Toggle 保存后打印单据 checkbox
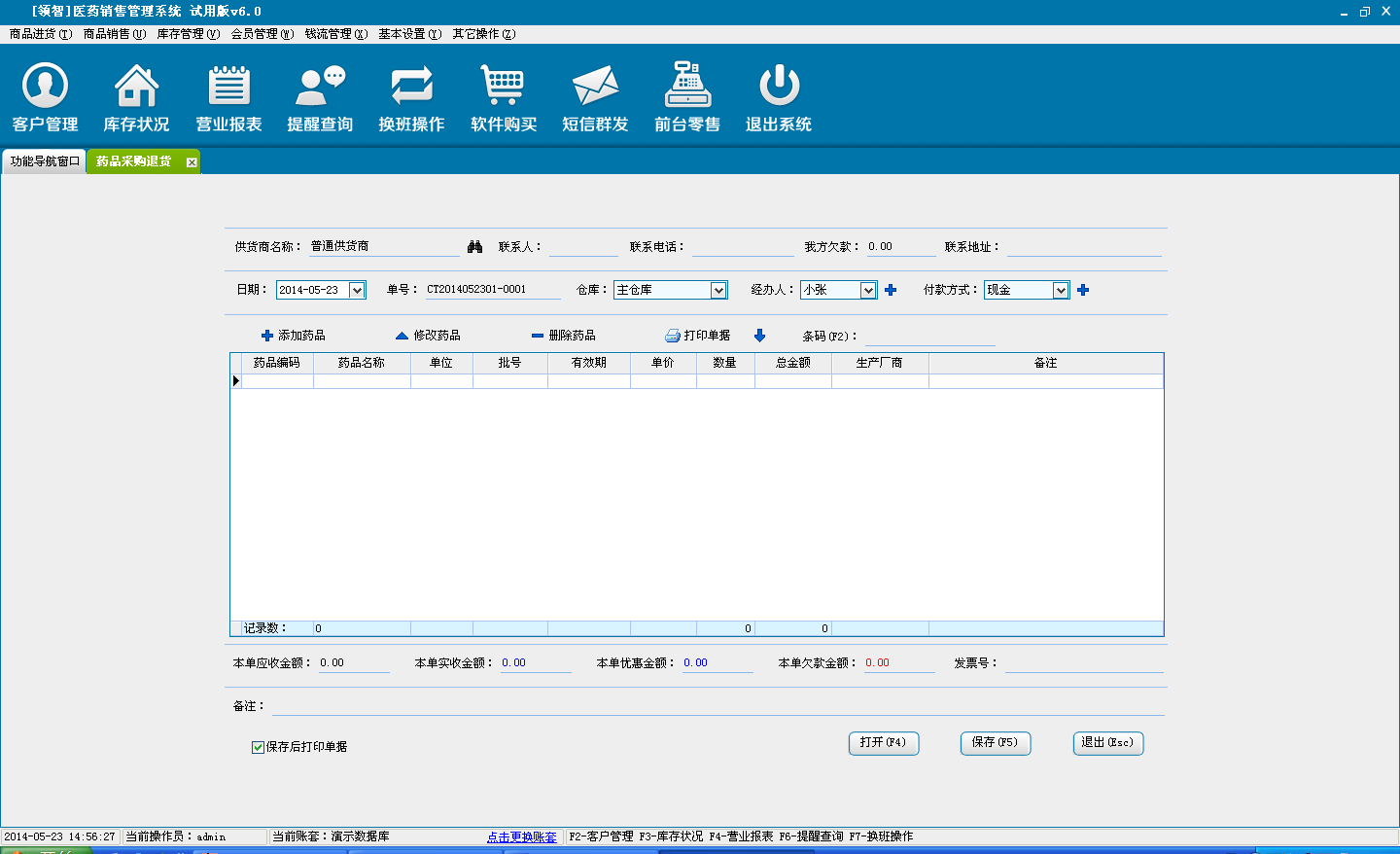Screen dimensions: 1400x854 [x=258, y=747]
